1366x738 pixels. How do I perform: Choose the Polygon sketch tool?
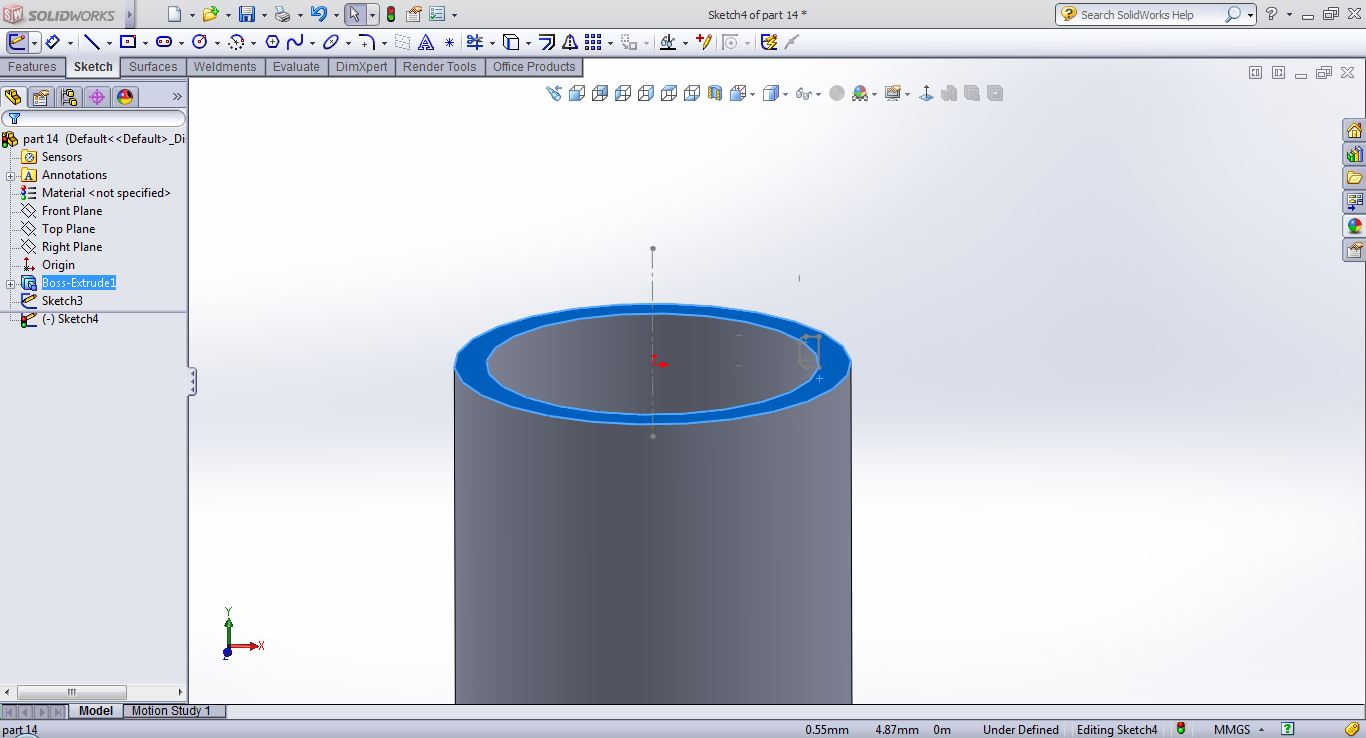point(271,42)
